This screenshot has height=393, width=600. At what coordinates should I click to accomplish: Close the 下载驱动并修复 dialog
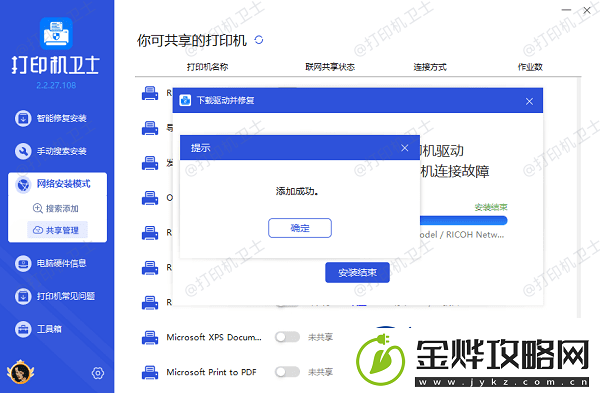529,101
